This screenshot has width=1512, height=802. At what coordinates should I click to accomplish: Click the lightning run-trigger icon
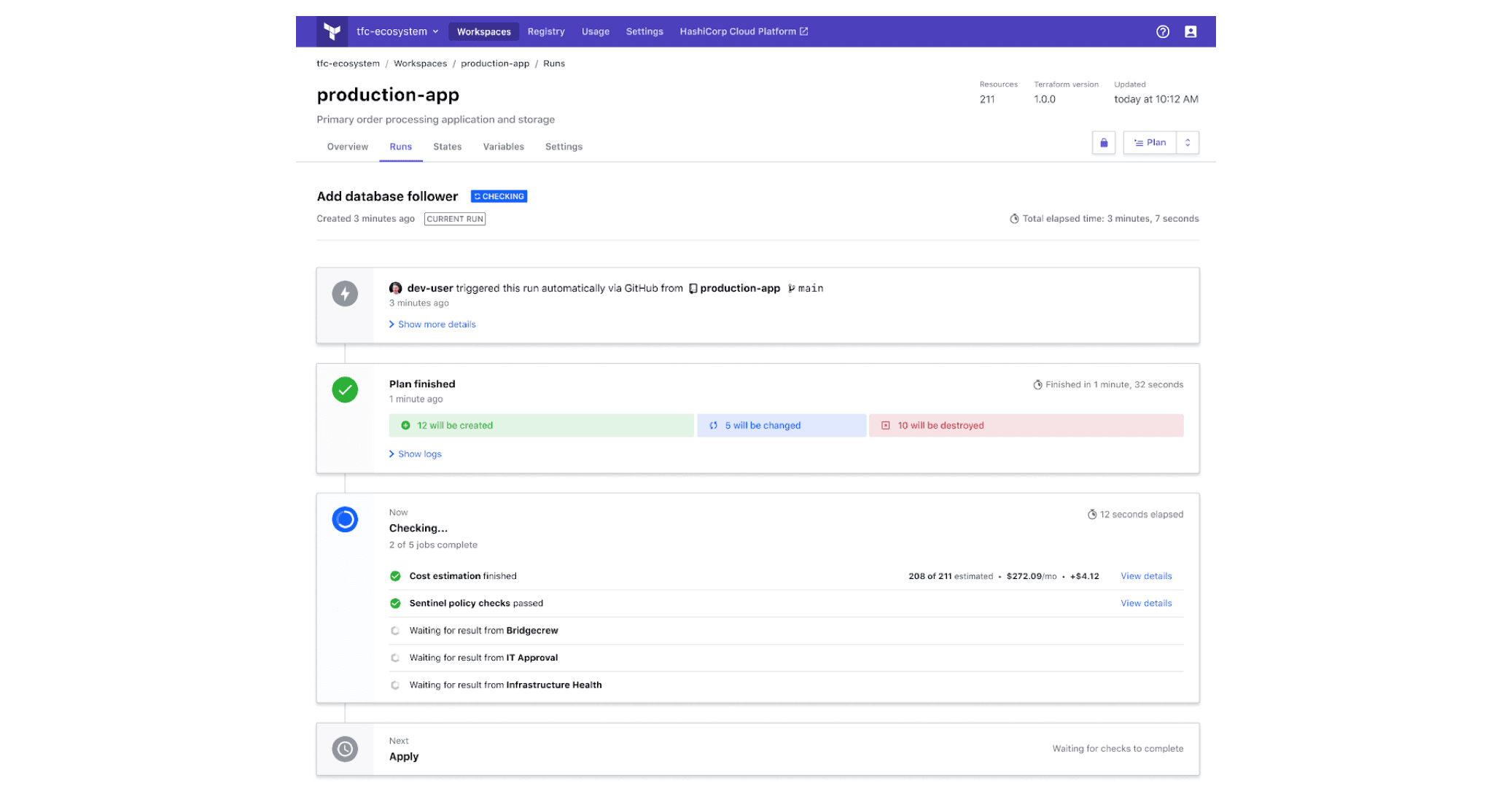(x=345, y=294)
